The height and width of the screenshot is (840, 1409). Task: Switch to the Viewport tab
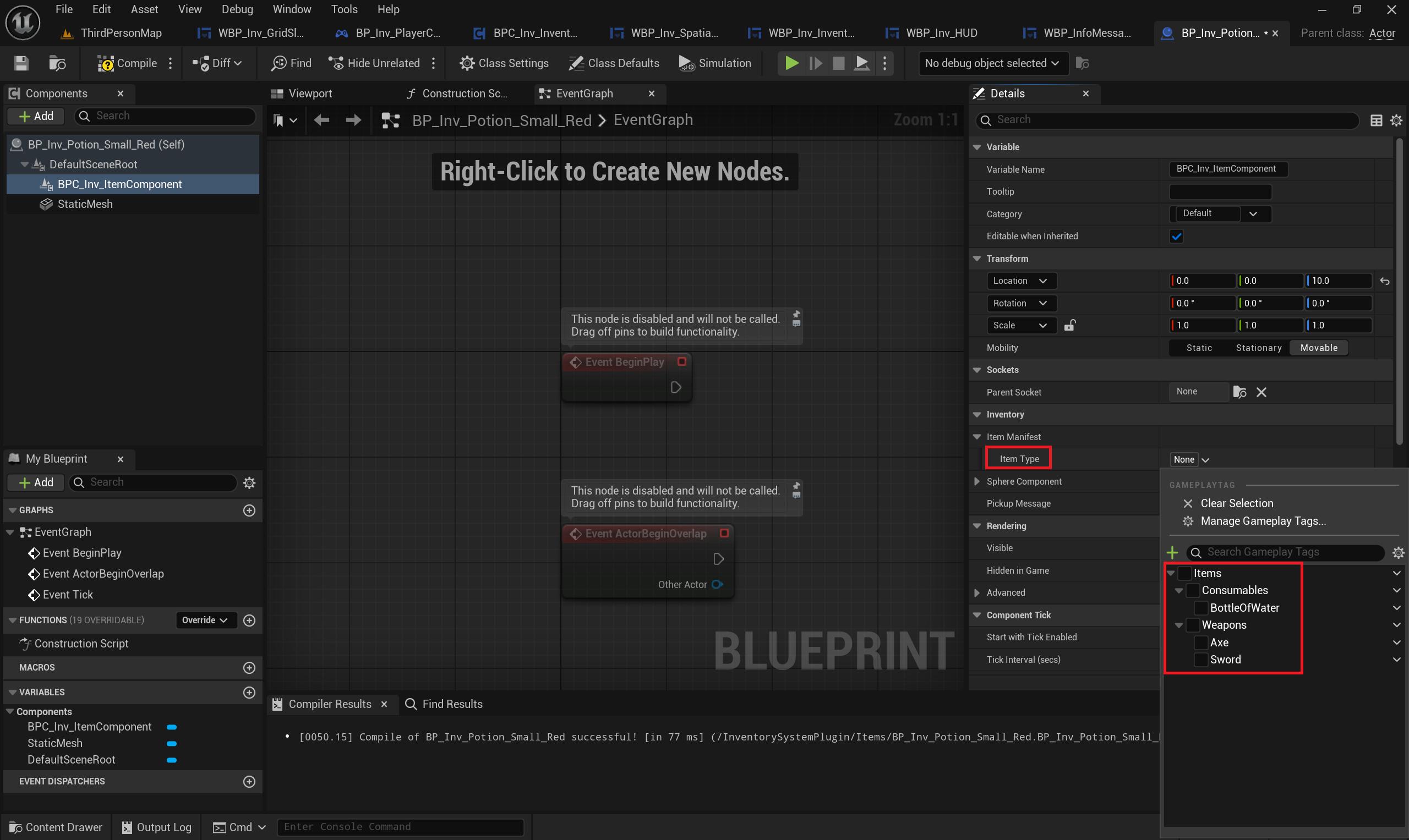point(309,94)
